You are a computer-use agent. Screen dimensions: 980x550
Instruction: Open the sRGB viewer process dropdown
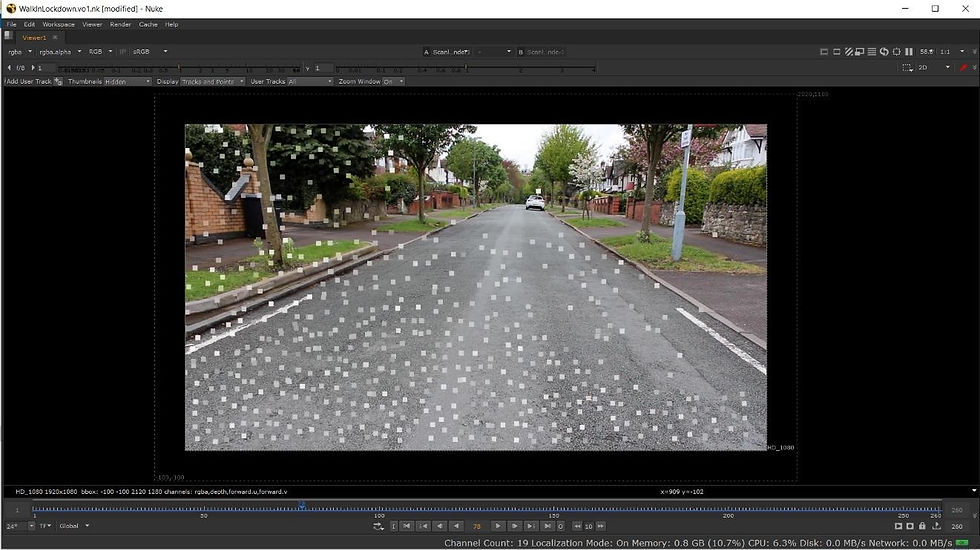point(149,52)
